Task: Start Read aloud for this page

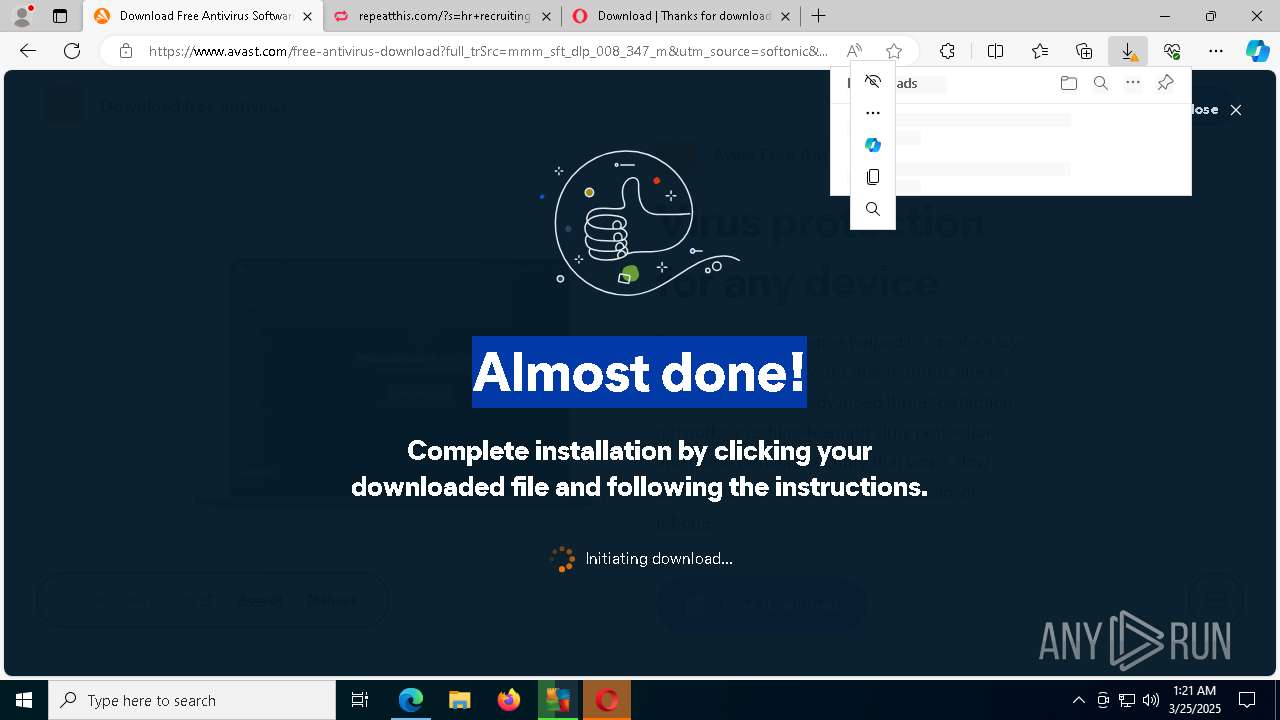Action: tap(854, 51)
